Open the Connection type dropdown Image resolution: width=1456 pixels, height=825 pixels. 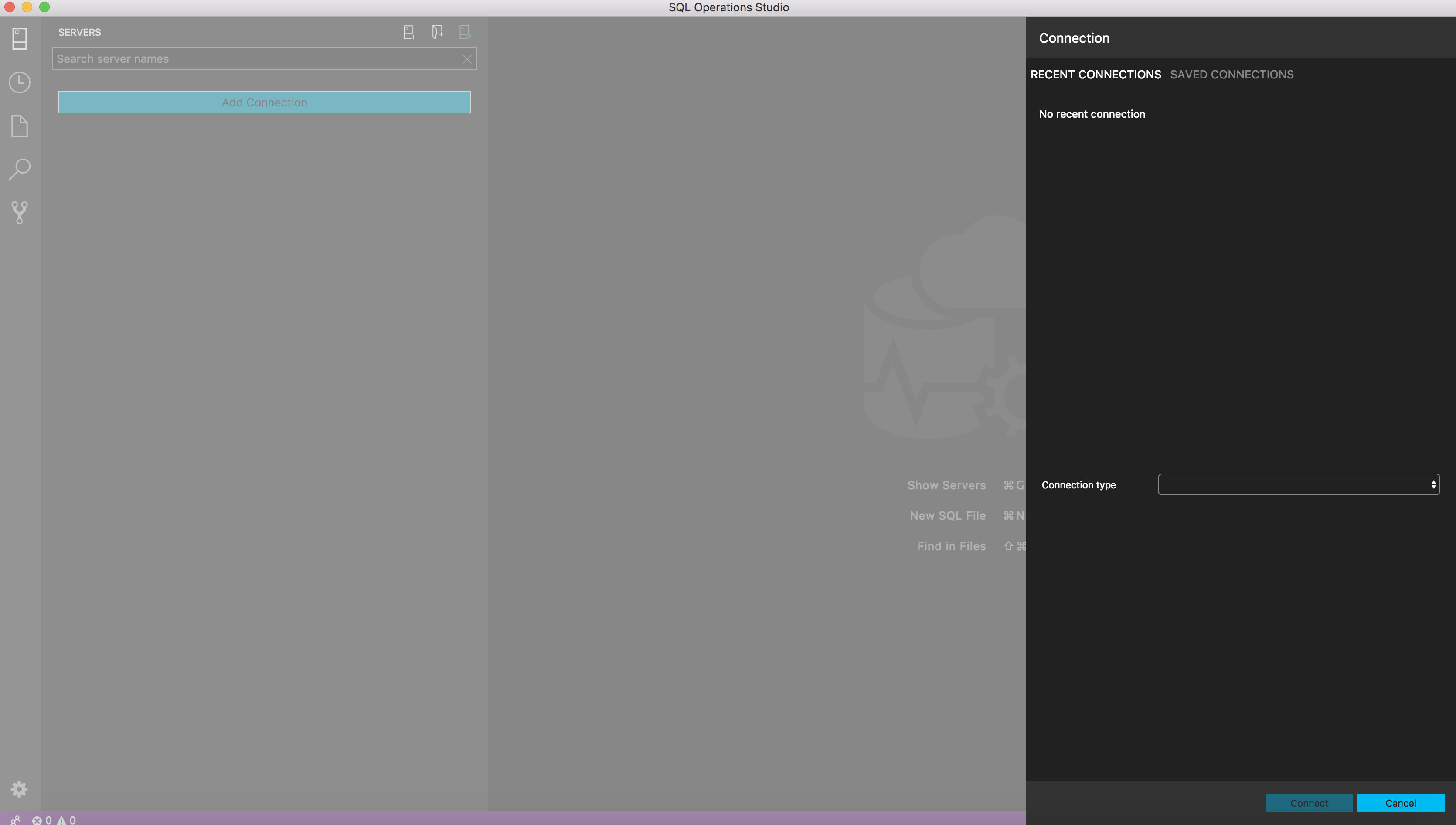coord(1299,484)
